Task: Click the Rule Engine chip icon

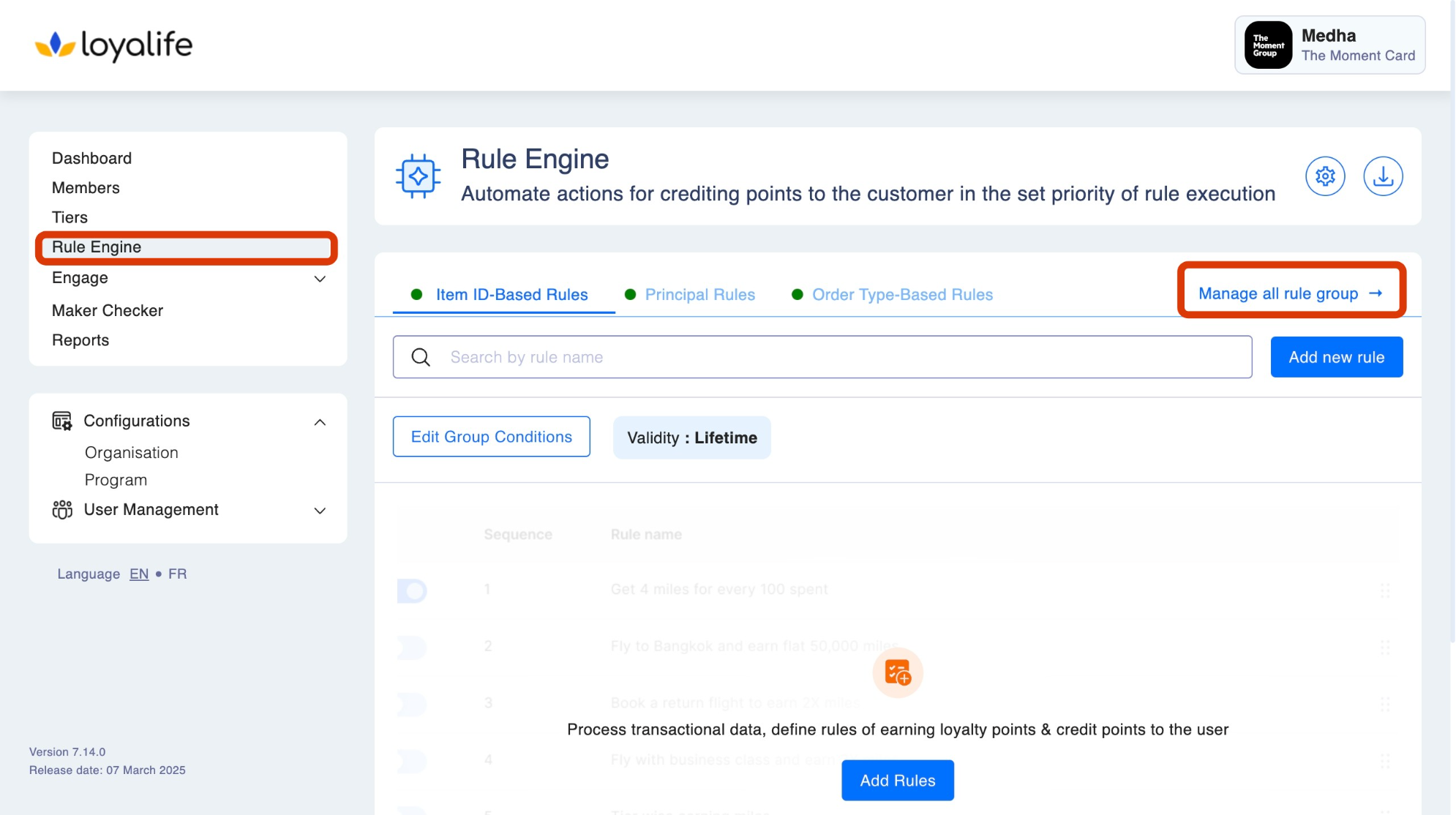Action: pyautogui.click(x=418, y=176)
